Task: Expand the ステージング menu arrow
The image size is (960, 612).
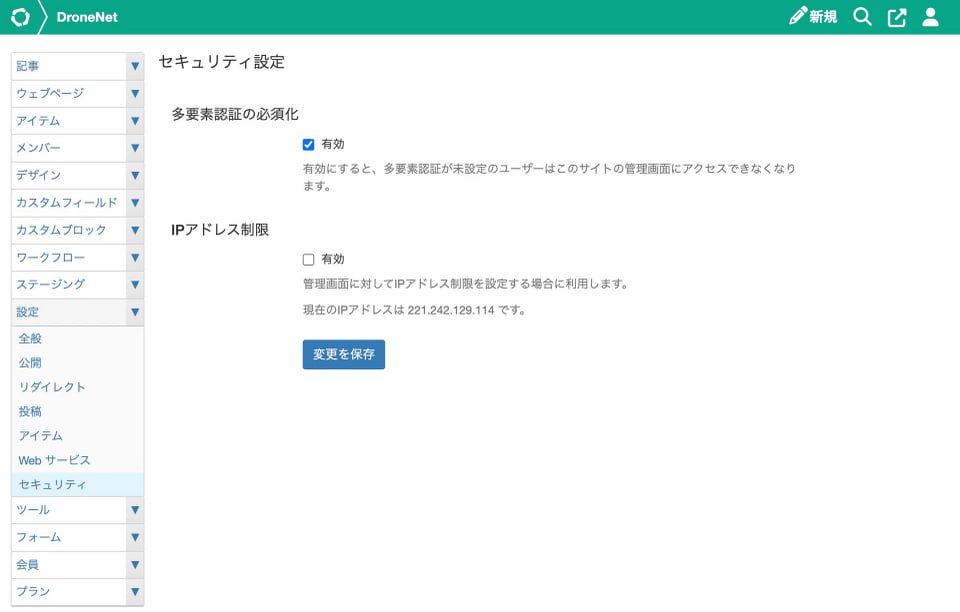Action: pyautogui.click(x=135, y=285)
